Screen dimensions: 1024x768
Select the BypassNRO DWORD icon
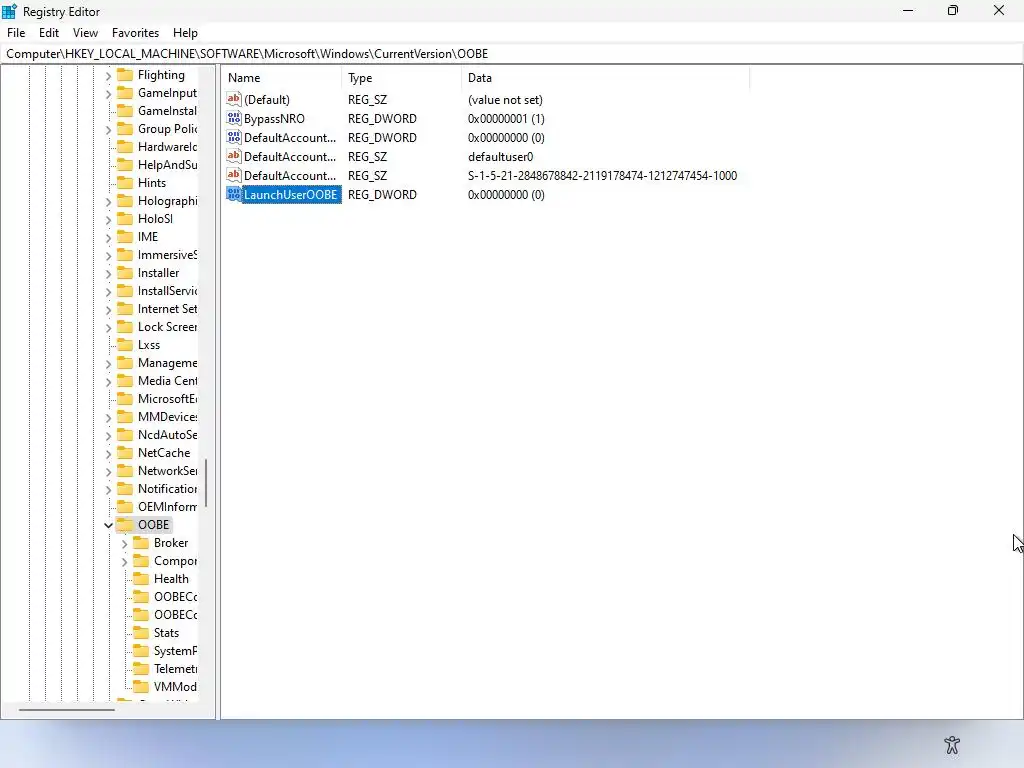[234, 118]
